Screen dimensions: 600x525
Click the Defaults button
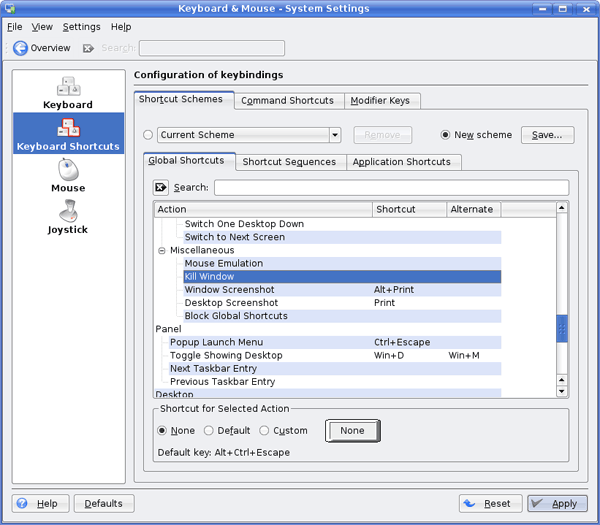(104, 503)
